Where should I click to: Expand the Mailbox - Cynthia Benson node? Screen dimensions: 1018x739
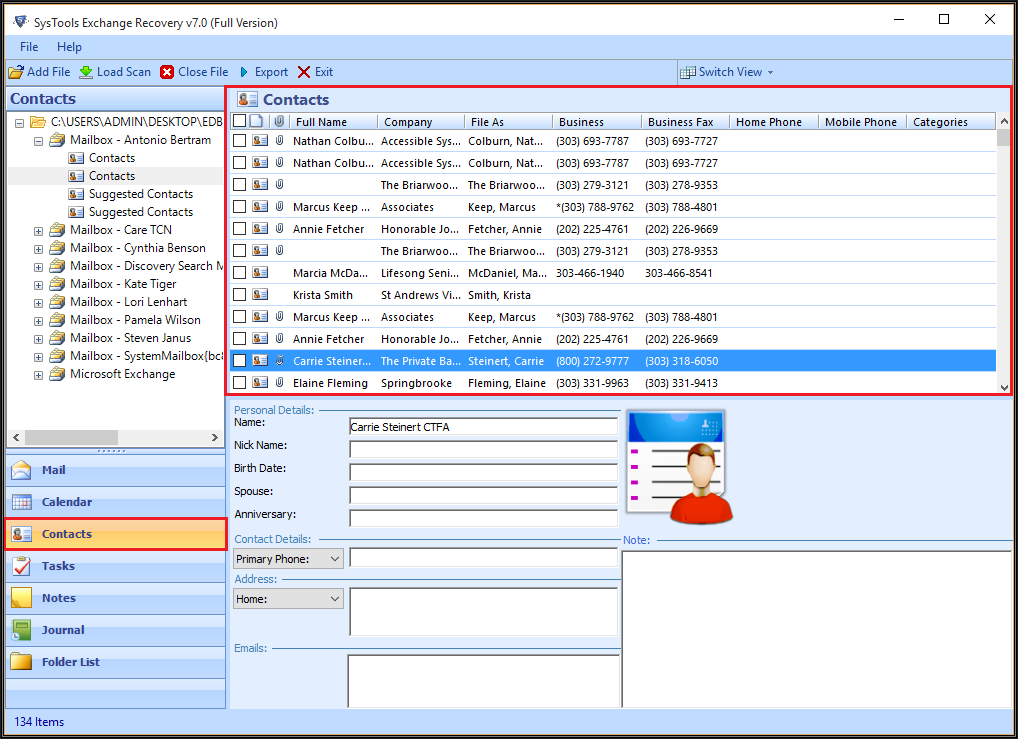[x=38, y=249]
